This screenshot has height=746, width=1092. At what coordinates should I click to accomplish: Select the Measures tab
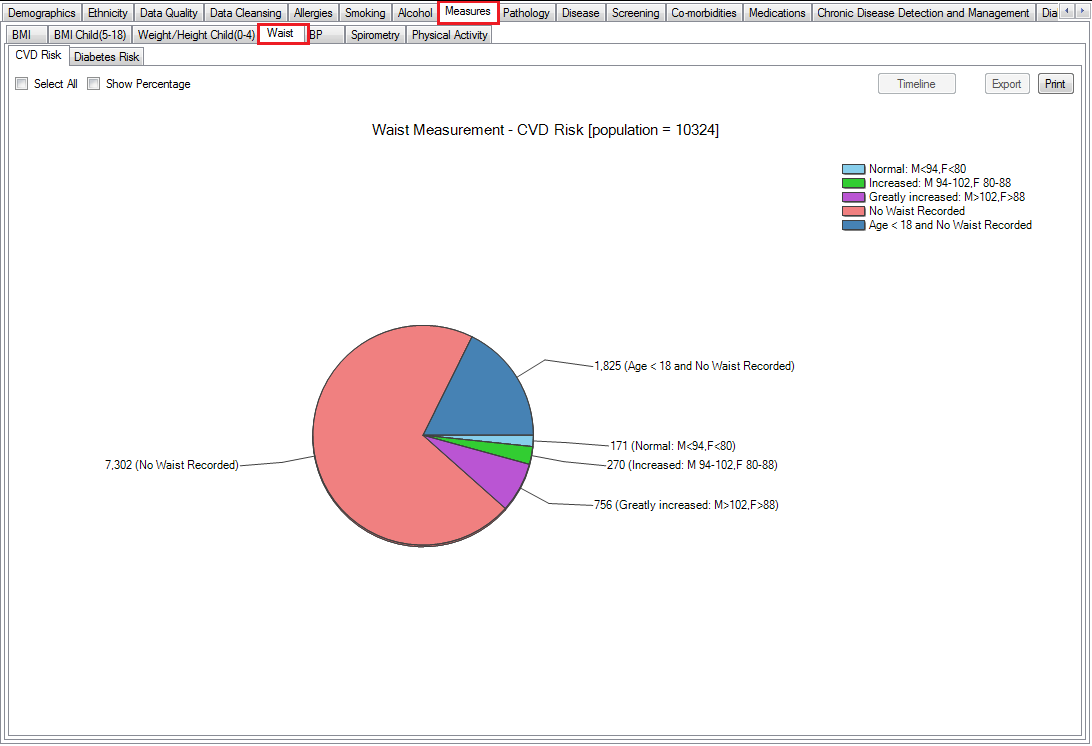(x=468, y=12)
